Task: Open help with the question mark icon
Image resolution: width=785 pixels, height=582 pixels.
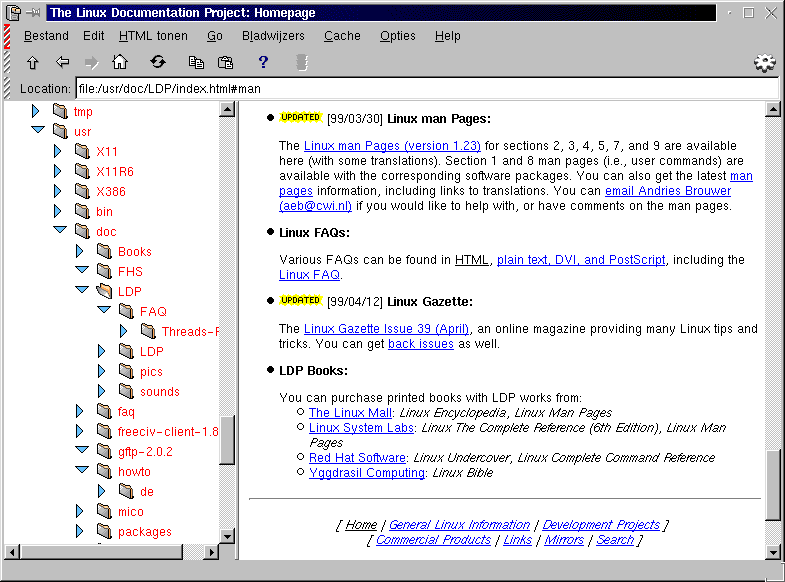Action: tap(263, 62)
